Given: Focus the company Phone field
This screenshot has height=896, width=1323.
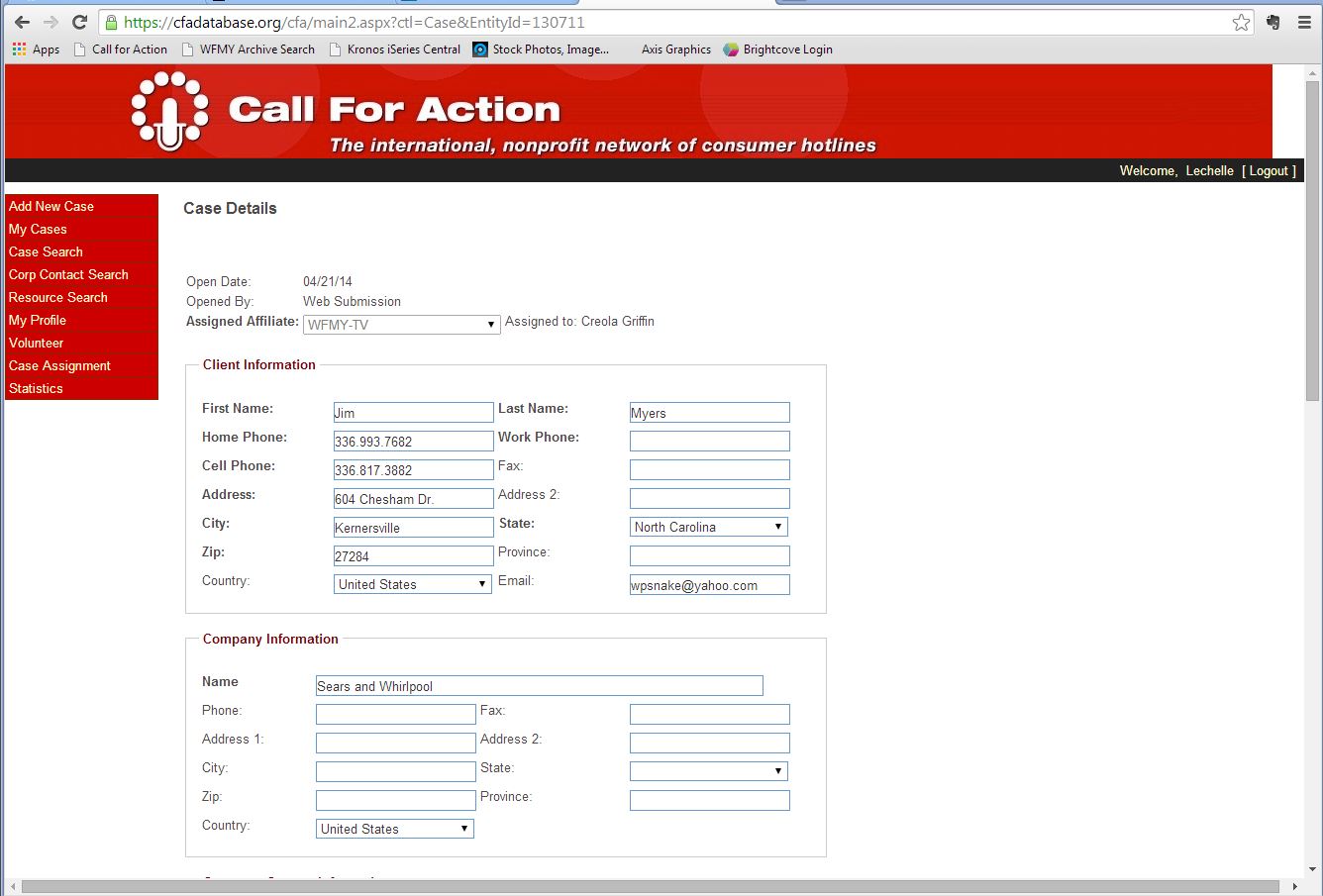Looking at the screenshot, I should [x=396, y=715].
